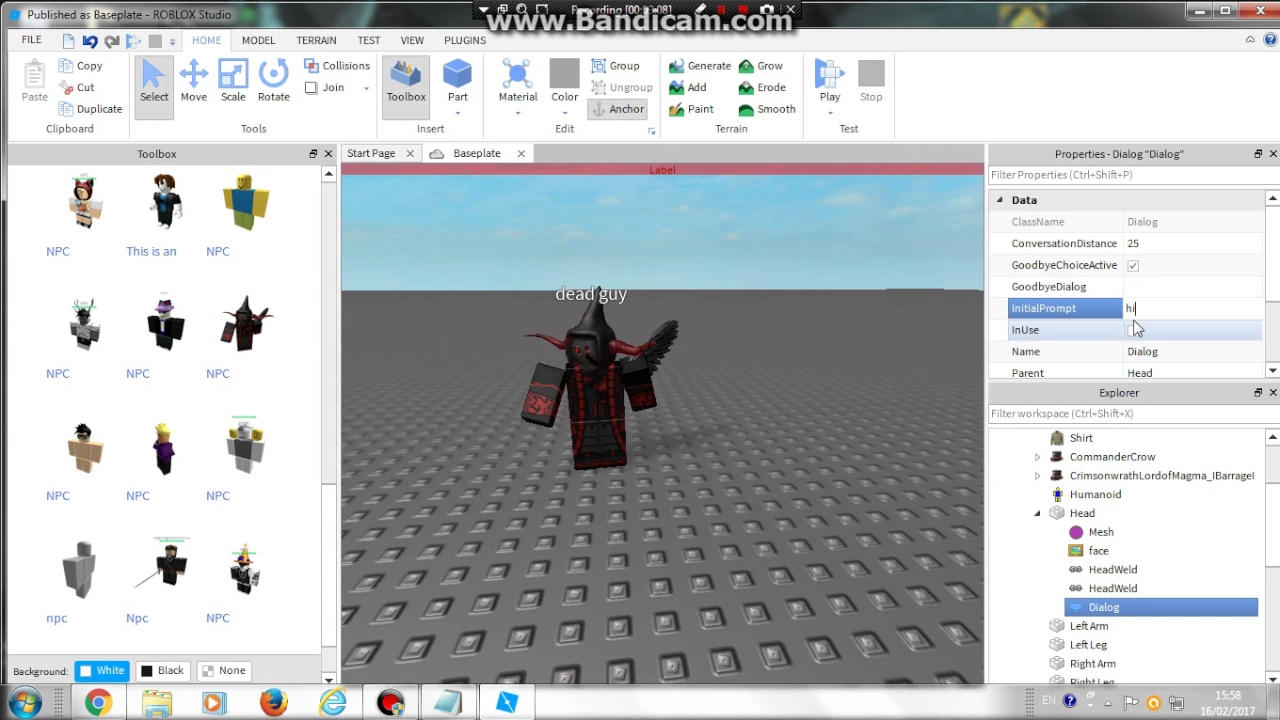Switch to the TEST tab
Image resolution: width=1280 pixels, height=720 pixels.
pyautogui.click(x=369, y=40)
